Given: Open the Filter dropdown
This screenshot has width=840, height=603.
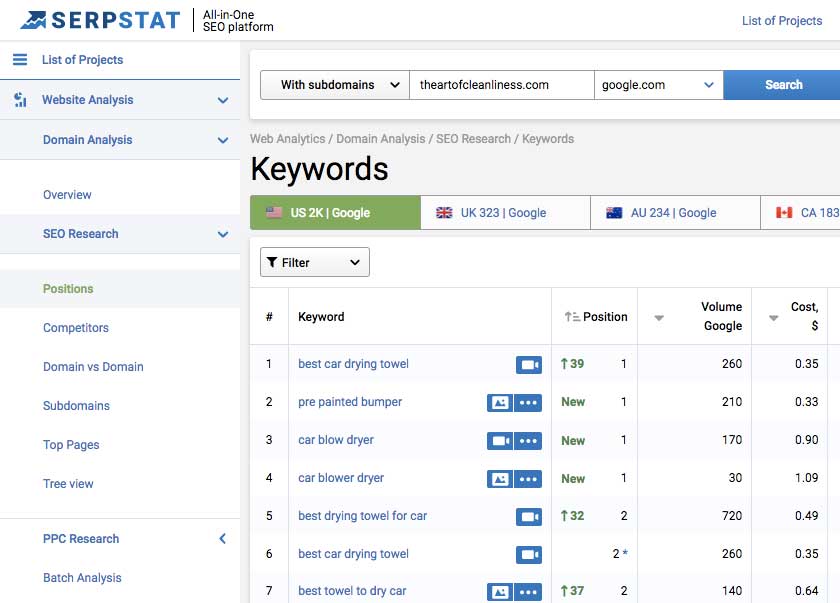Looking at the screenshot, I should pos(314,262).
